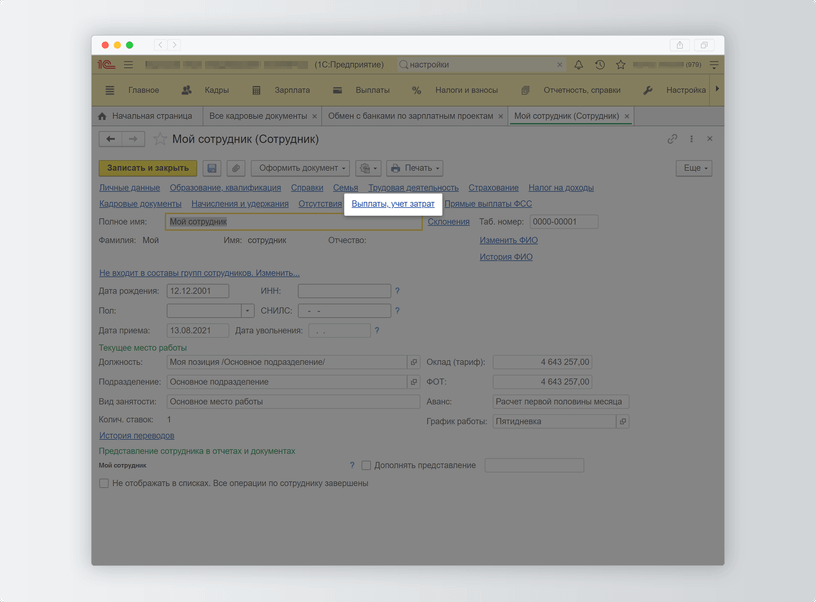This screenshot has height=602, width=816.
Task: Open the Прямые выплаты ФСС link
Action: [488, 204]
